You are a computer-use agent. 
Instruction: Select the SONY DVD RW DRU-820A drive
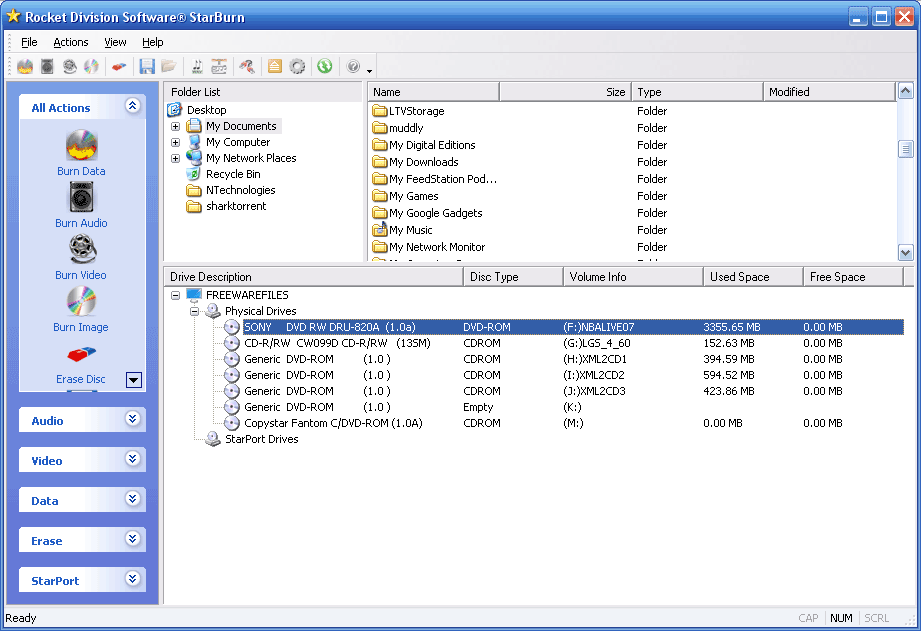[573, 327]
